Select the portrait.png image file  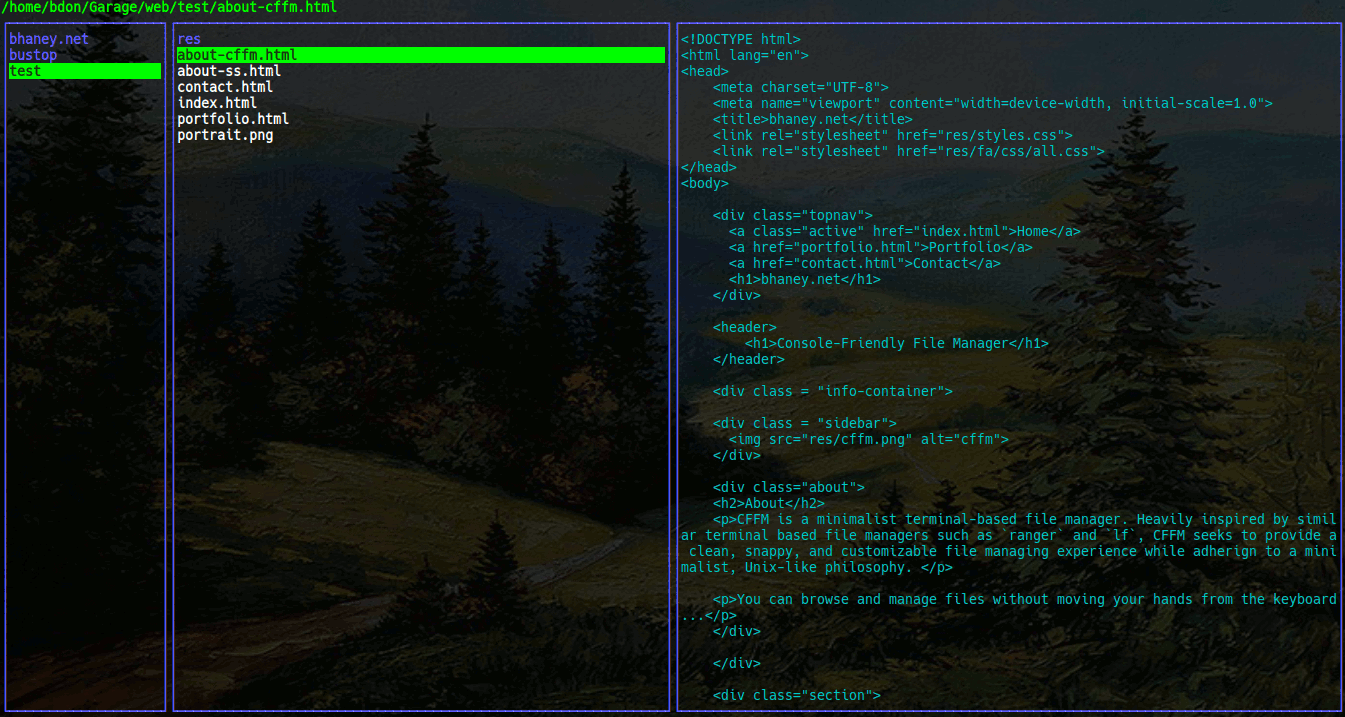coord(225,135)
